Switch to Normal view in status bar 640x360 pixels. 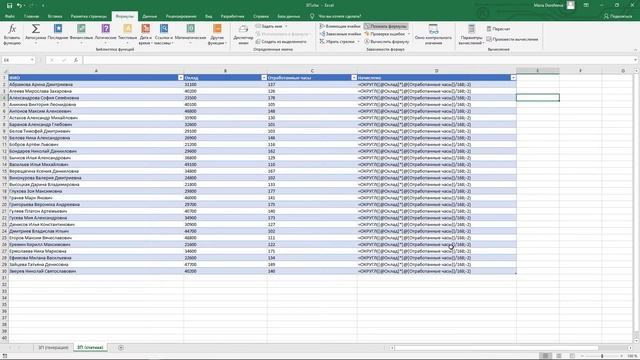pyautogui.click(x=545, y=356)
